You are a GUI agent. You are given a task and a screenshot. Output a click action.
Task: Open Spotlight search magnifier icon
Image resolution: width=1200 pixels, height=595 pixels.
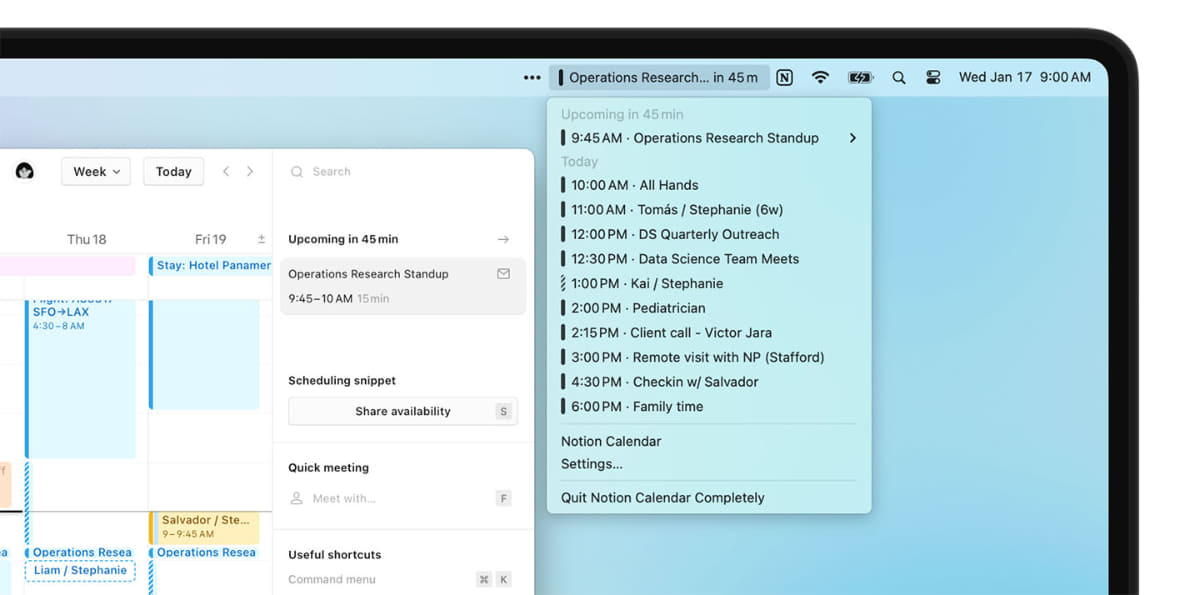pos(898,77)
